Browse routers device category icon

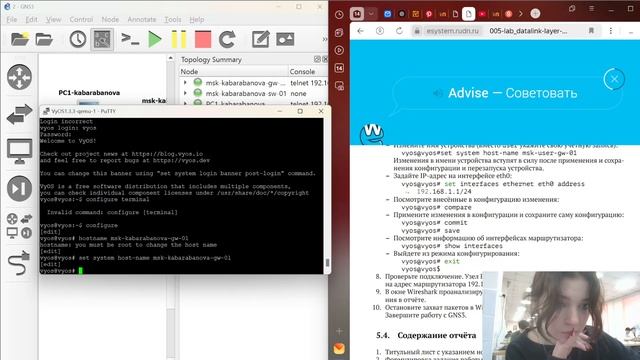(19, 77)
